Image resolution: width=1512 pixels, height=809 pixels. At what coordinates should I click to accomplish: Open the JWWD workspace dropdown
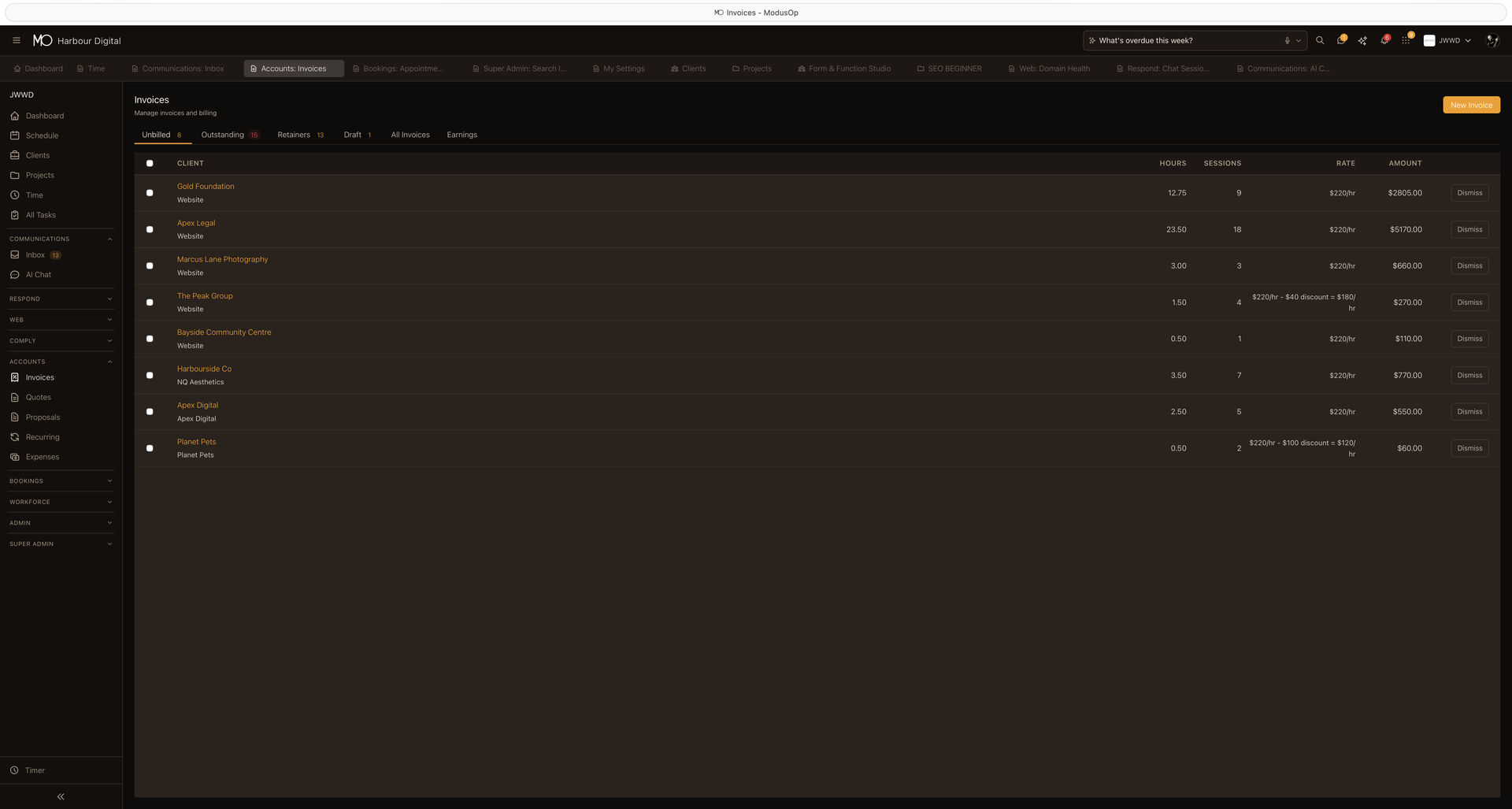1448,40
